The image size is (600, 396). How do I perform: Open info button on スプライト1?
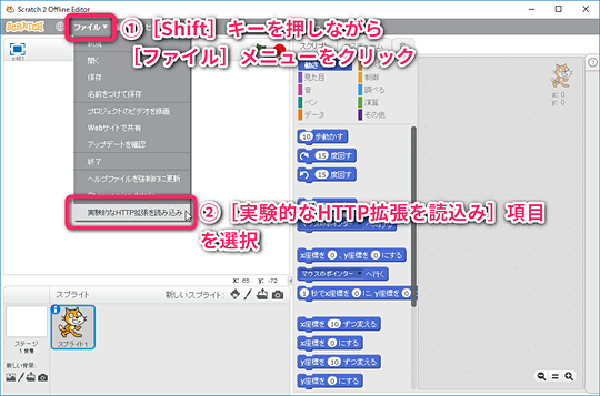click(x=55, y=309)
